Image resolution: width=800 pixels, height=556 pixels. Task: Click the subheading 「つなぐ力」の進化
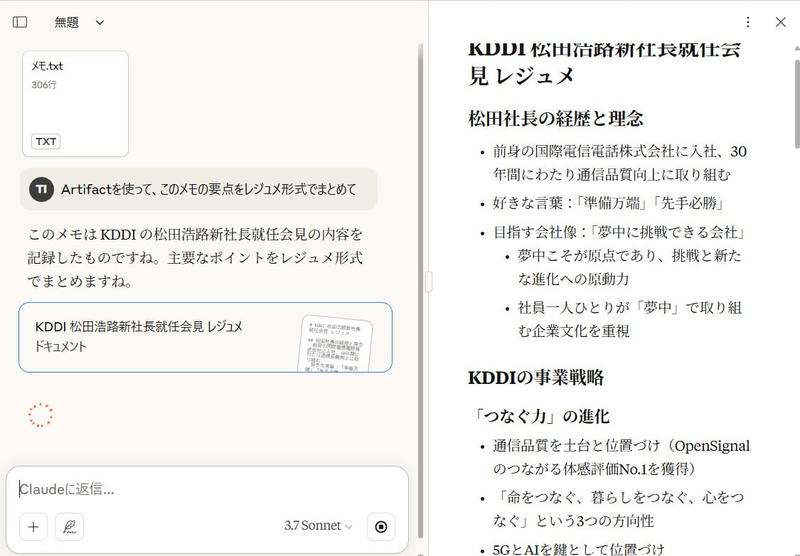[x=539, y=416]
